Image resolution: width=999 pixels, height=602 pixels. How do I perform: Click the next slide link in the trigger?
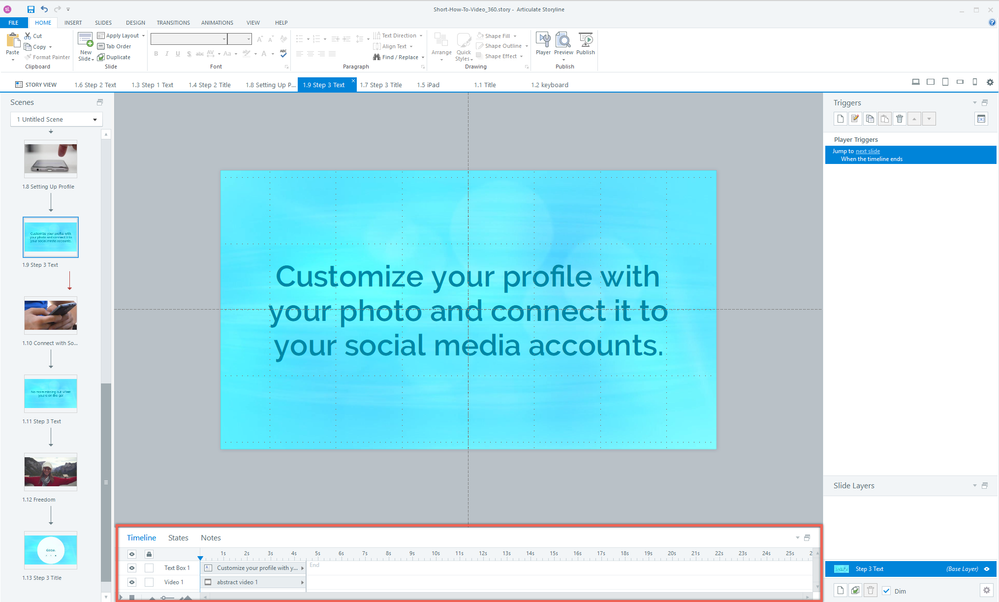click(x=868, y=151)
